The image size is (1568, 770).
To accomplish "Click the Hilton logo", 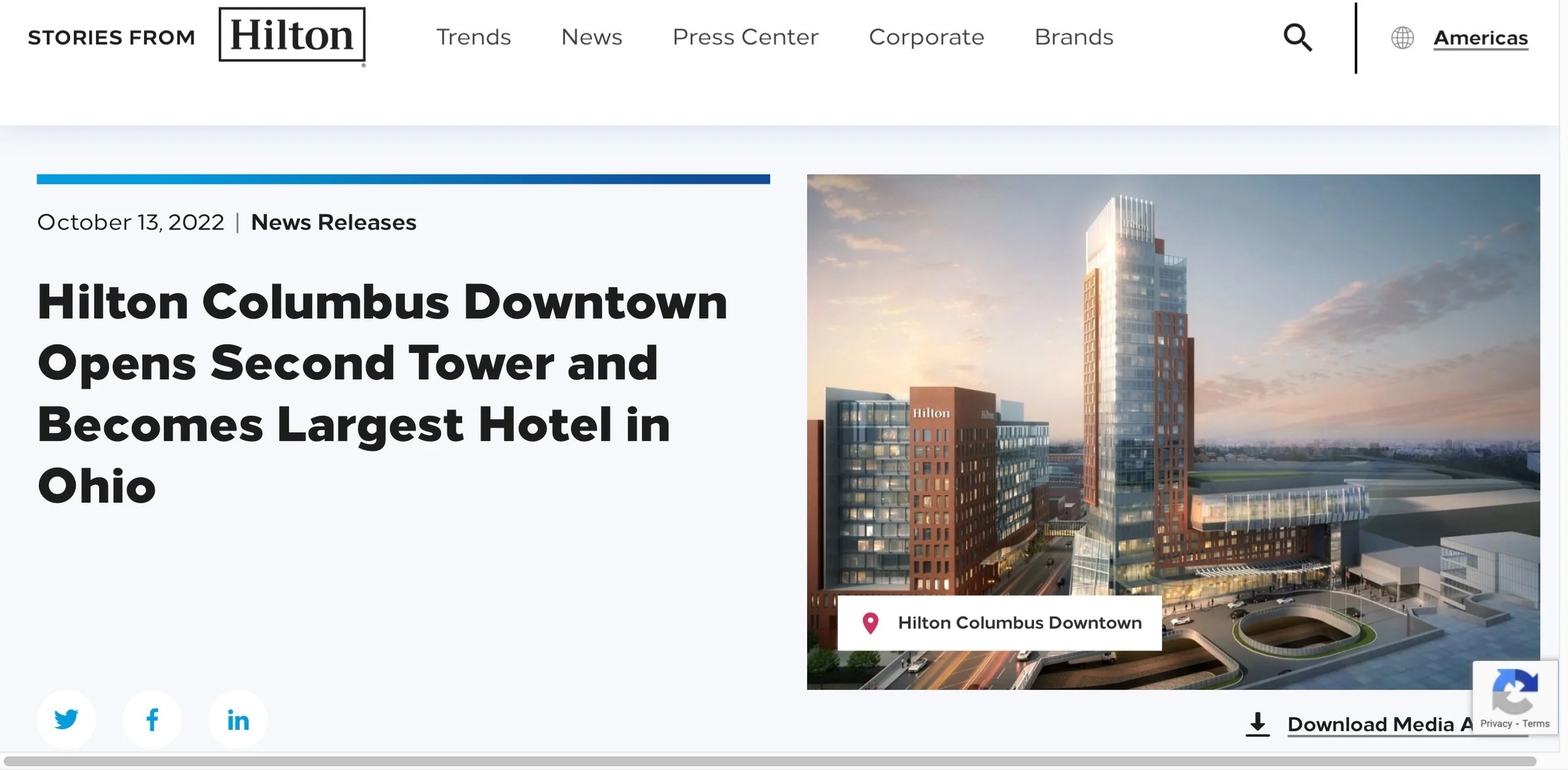I will coord(292,35).
